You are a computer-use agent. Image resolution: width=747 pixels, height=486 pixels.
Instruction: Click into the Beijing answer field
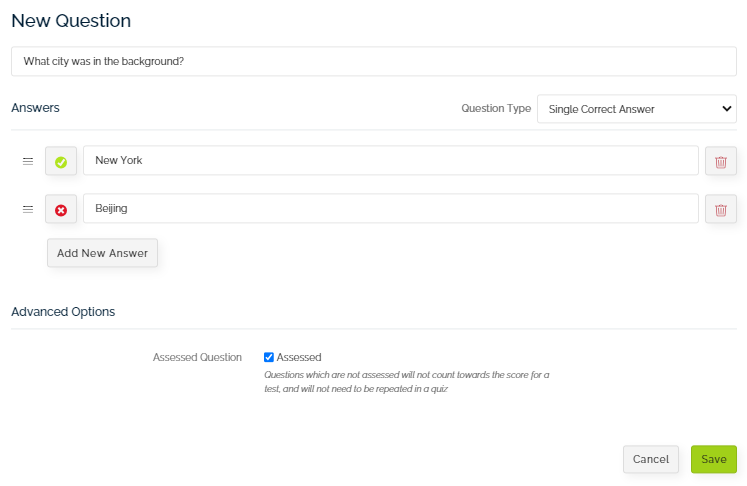pyautogui.click(x=391, y=208)
